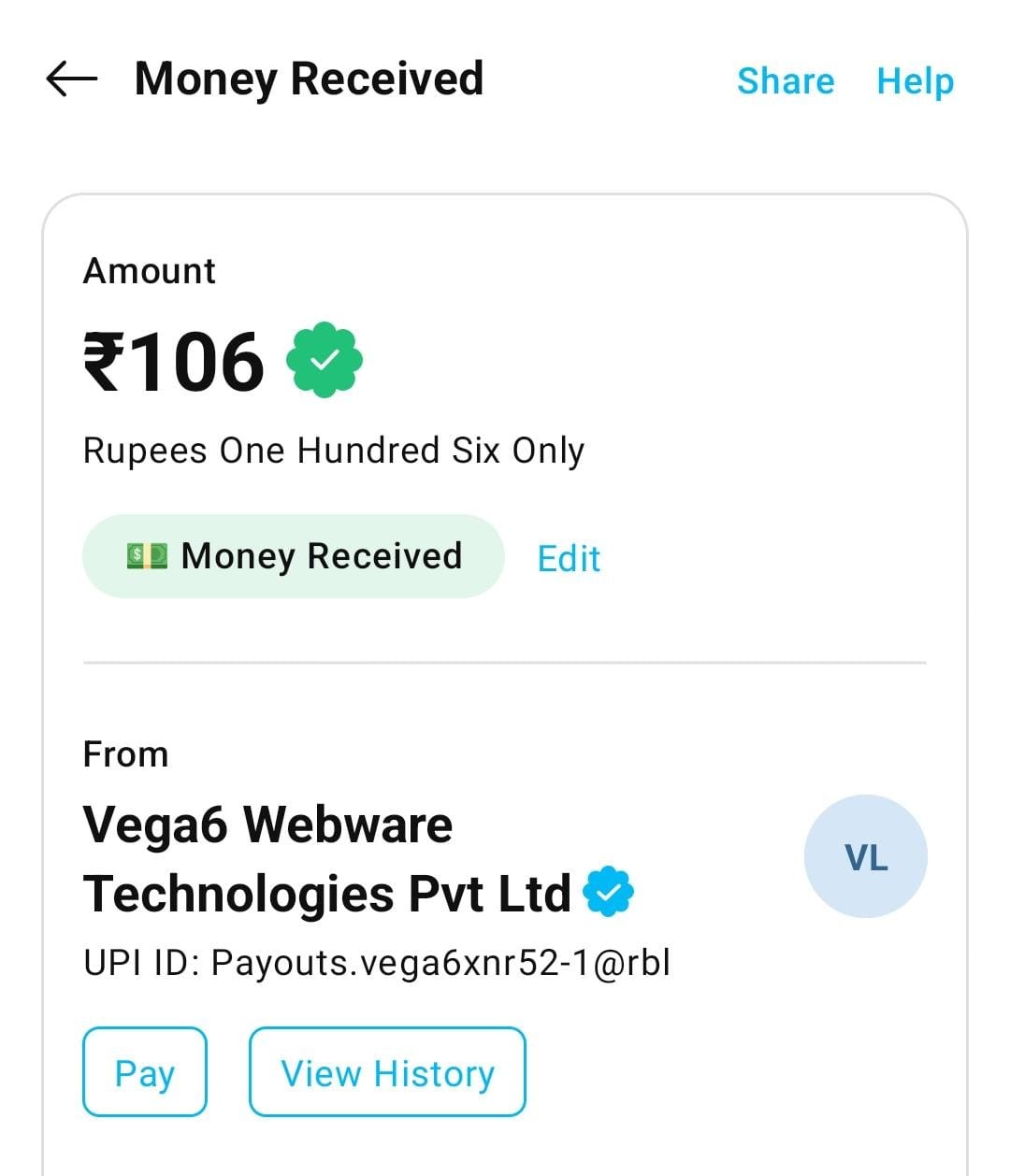Tap the Vega6 Webware sender name
Screen dimensions: 1010x1176
pyautogui.click(x=267, y=825)
